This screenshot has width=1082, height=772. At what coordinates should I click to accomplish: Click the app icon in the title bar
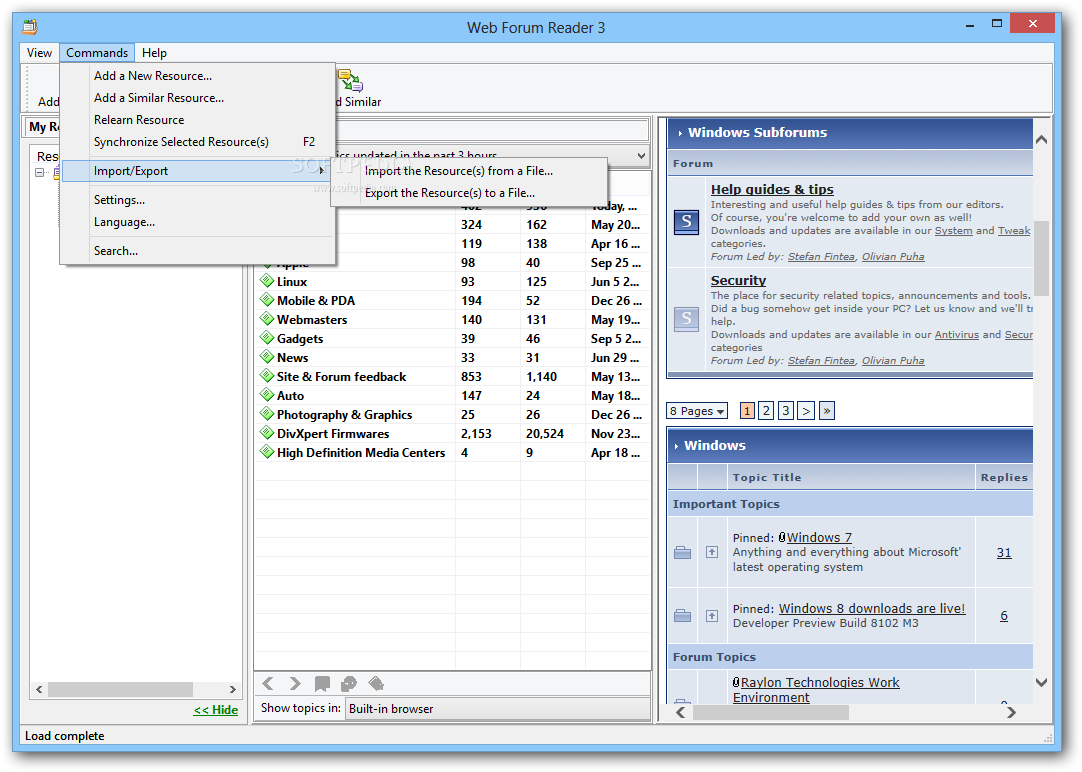[x=30, y=27]
